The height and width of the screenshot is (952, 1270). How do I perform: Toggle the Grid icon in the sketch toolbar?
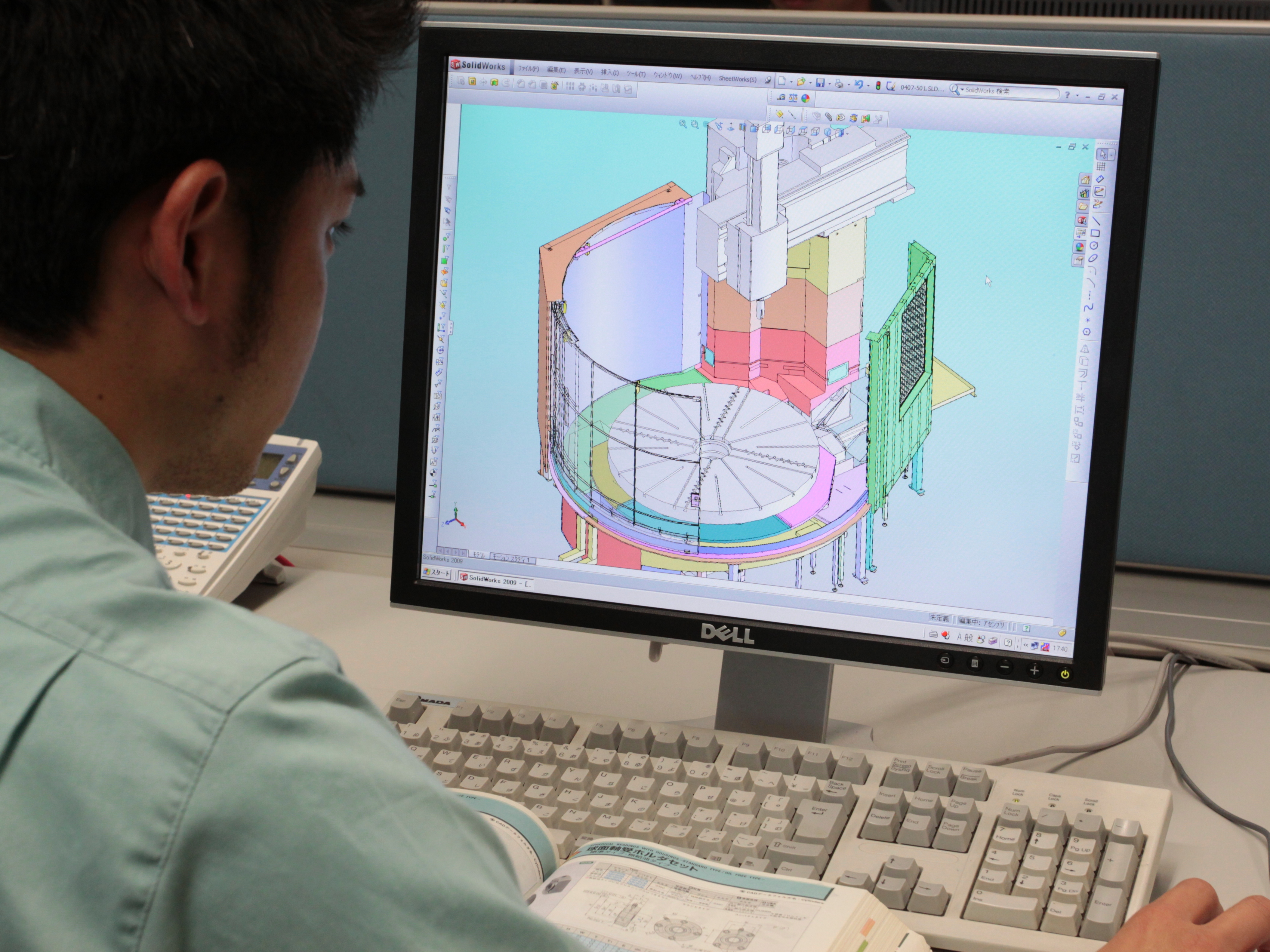1101,166
